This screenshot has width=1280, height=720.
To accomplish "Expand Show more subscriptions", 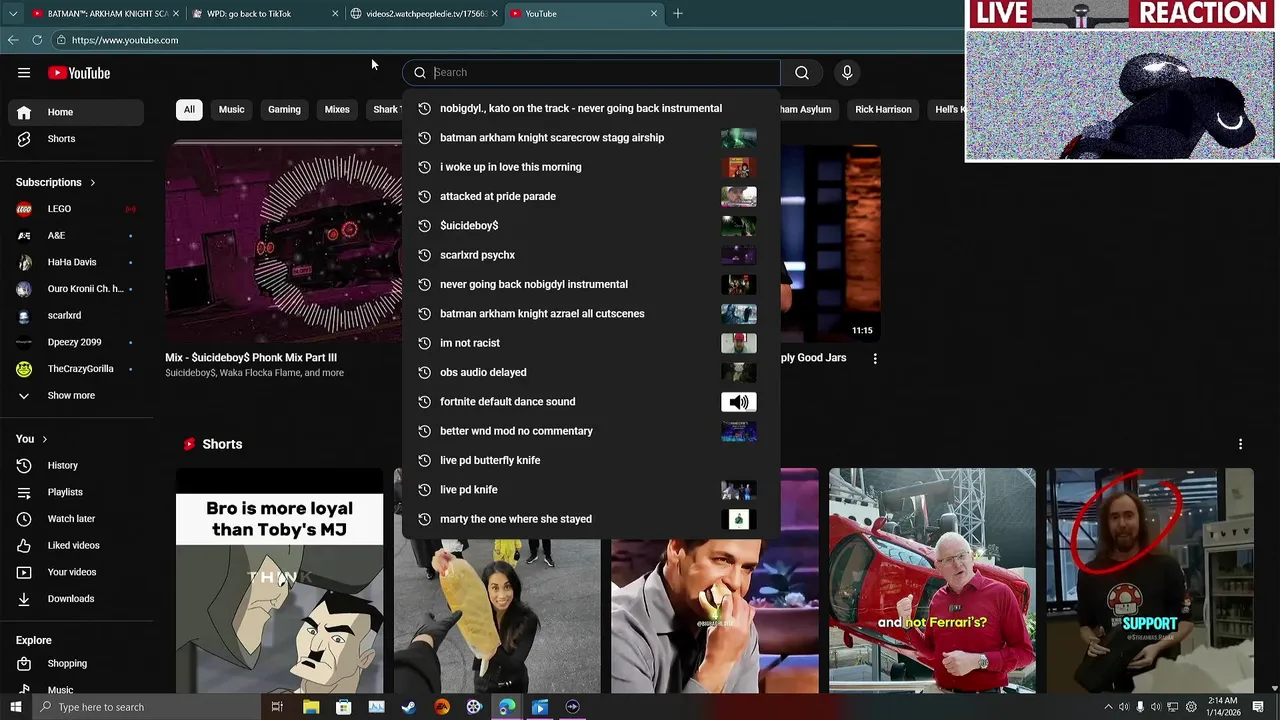I will 76,395.
